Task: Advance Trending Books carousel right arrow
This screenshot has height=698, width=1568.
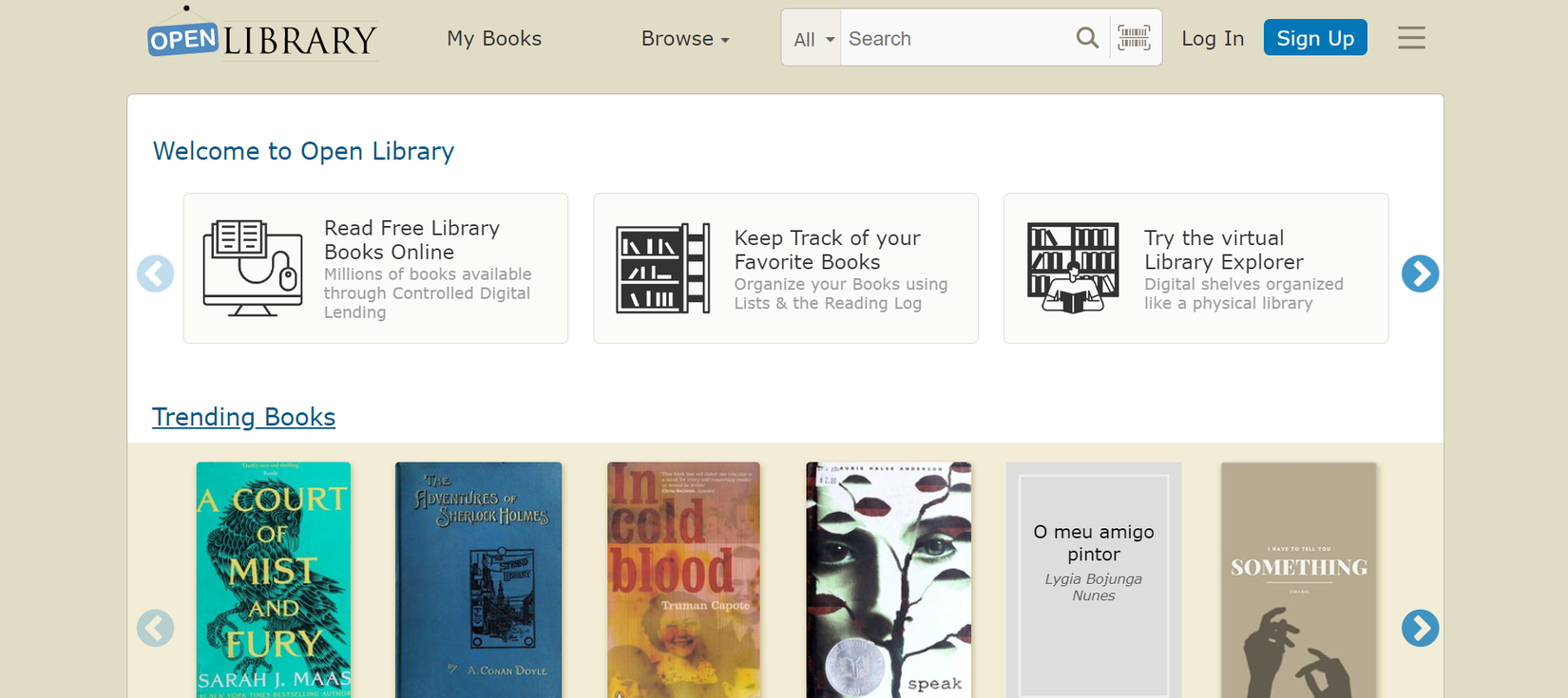Action: (x=1420, y=628)
